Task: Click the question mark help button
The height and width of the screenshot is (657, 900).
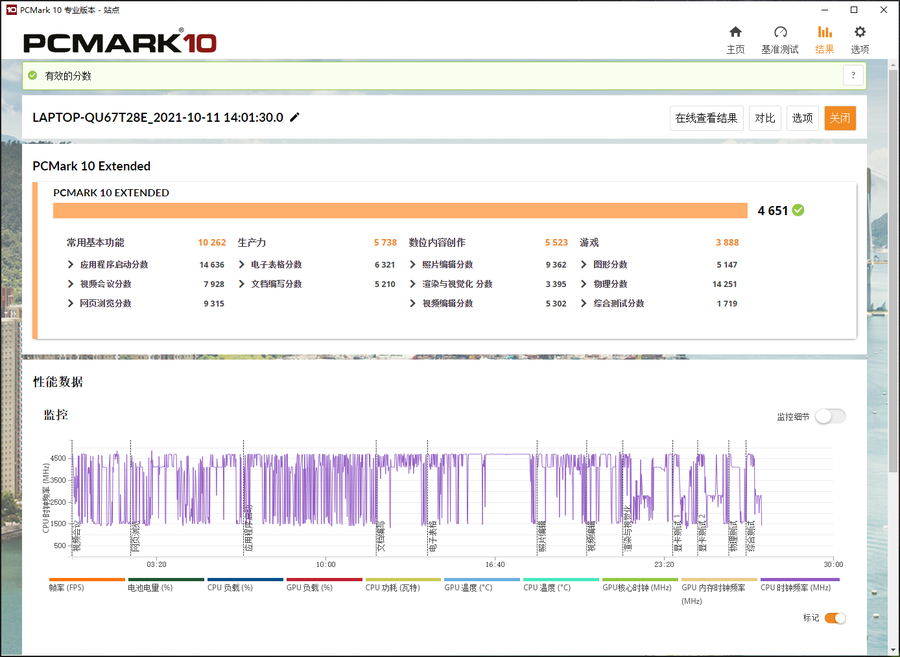Action: [x=852, y=76]
